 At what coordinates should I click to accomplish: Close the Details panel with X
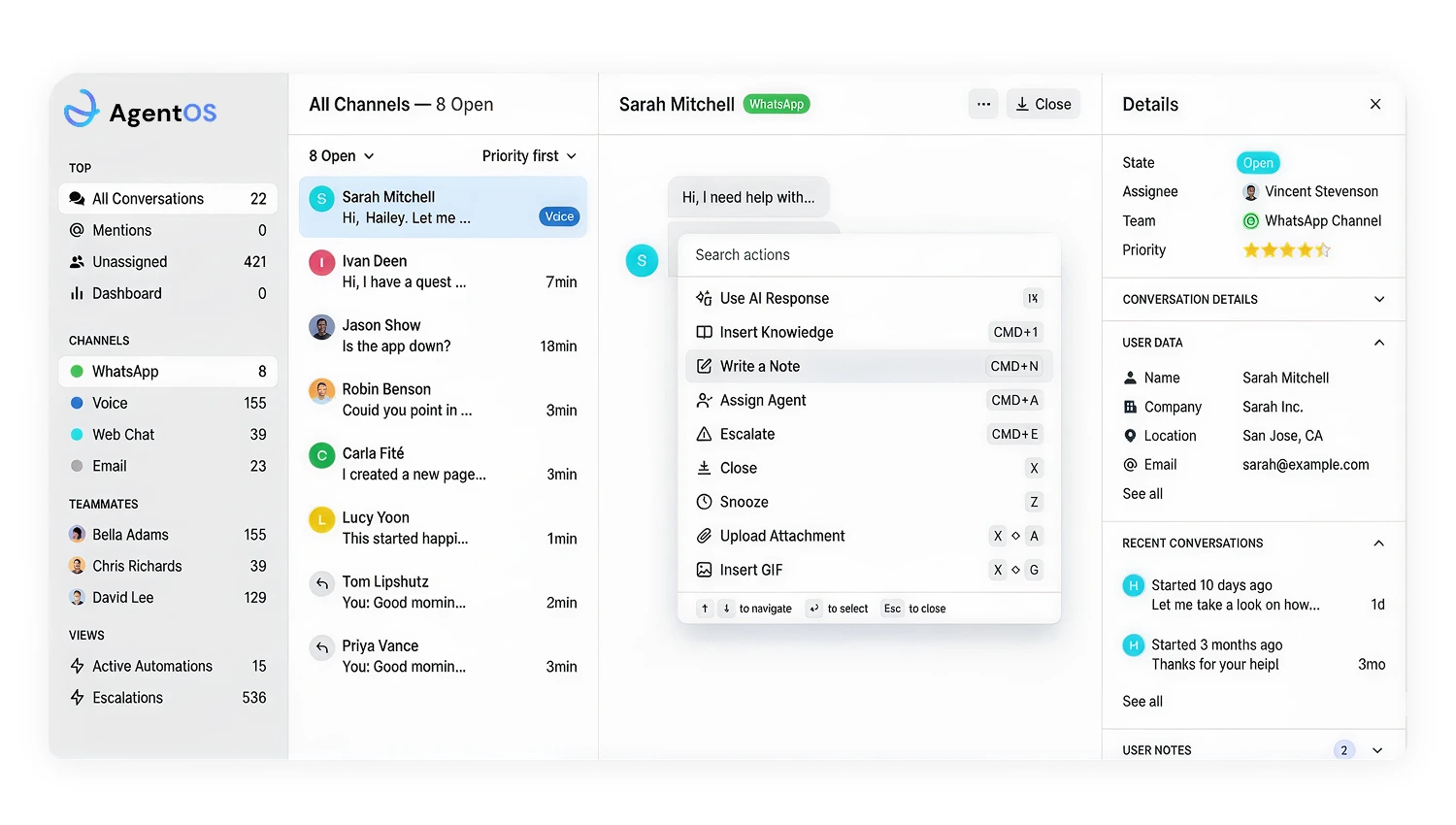tap(1375, 104)
